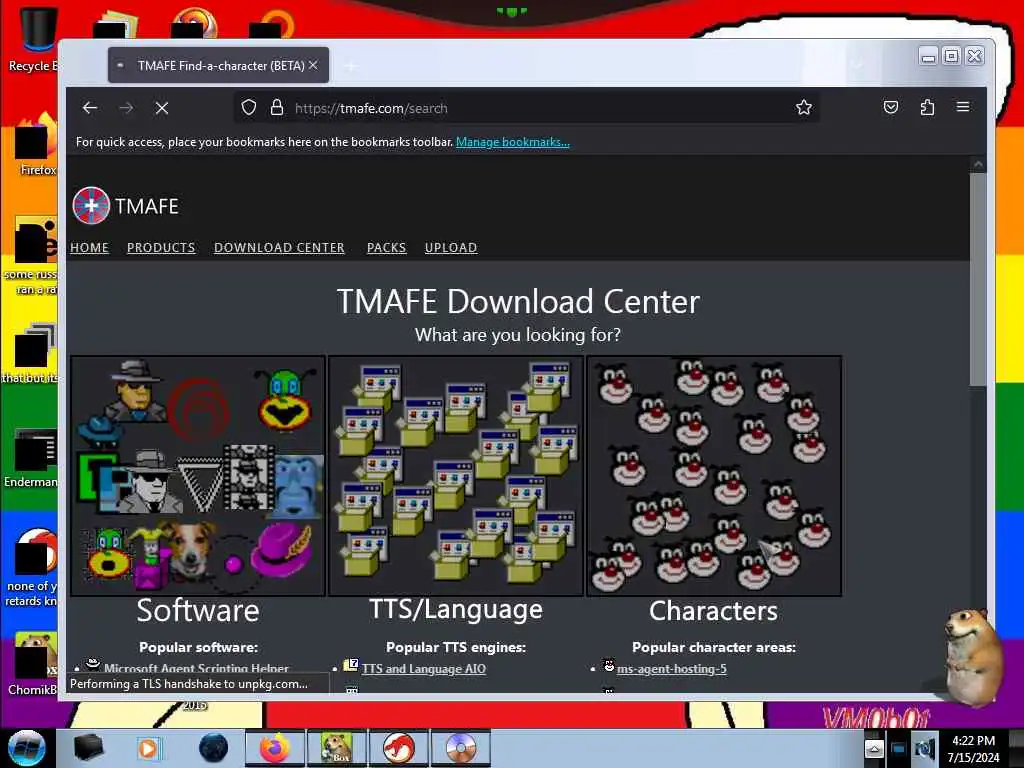1024x768 pixels.
Task: Open the Characters heading
Action: tap(714, 611)
